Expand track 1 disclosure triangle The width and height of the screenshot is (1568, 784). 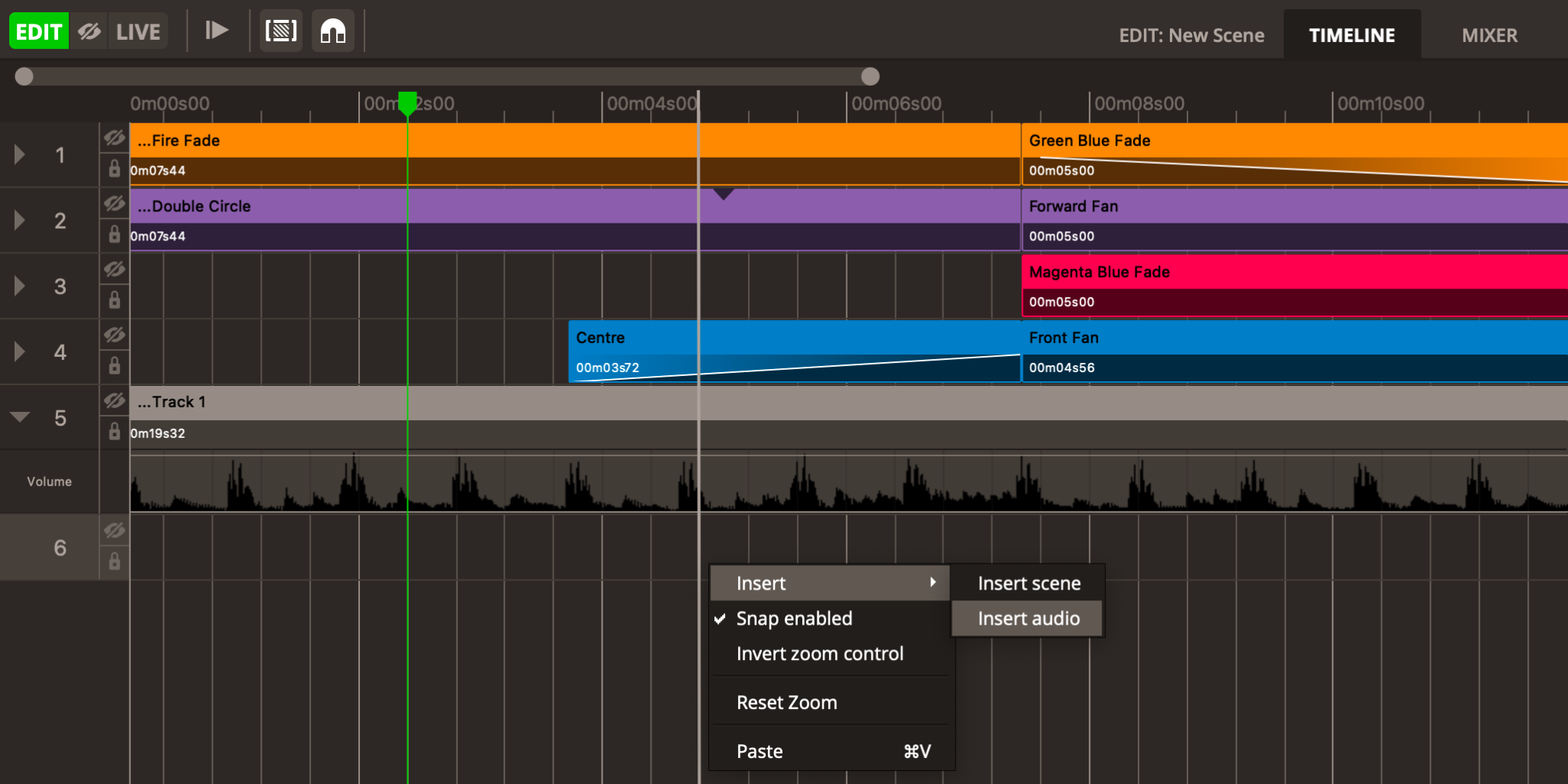[20, 155]
